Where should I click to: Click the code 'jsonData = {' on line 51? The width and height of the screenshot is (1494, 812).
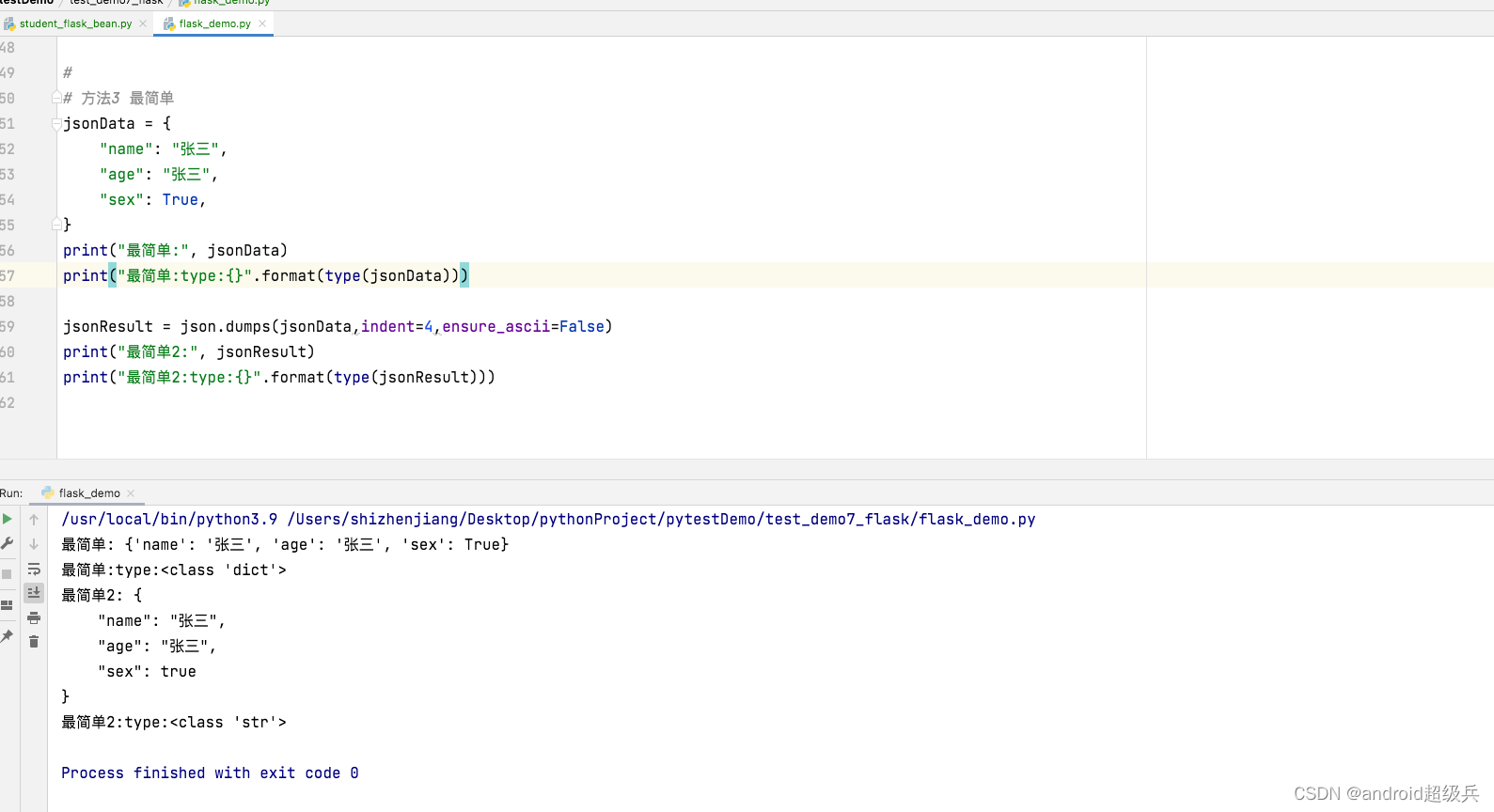point(118,123)
